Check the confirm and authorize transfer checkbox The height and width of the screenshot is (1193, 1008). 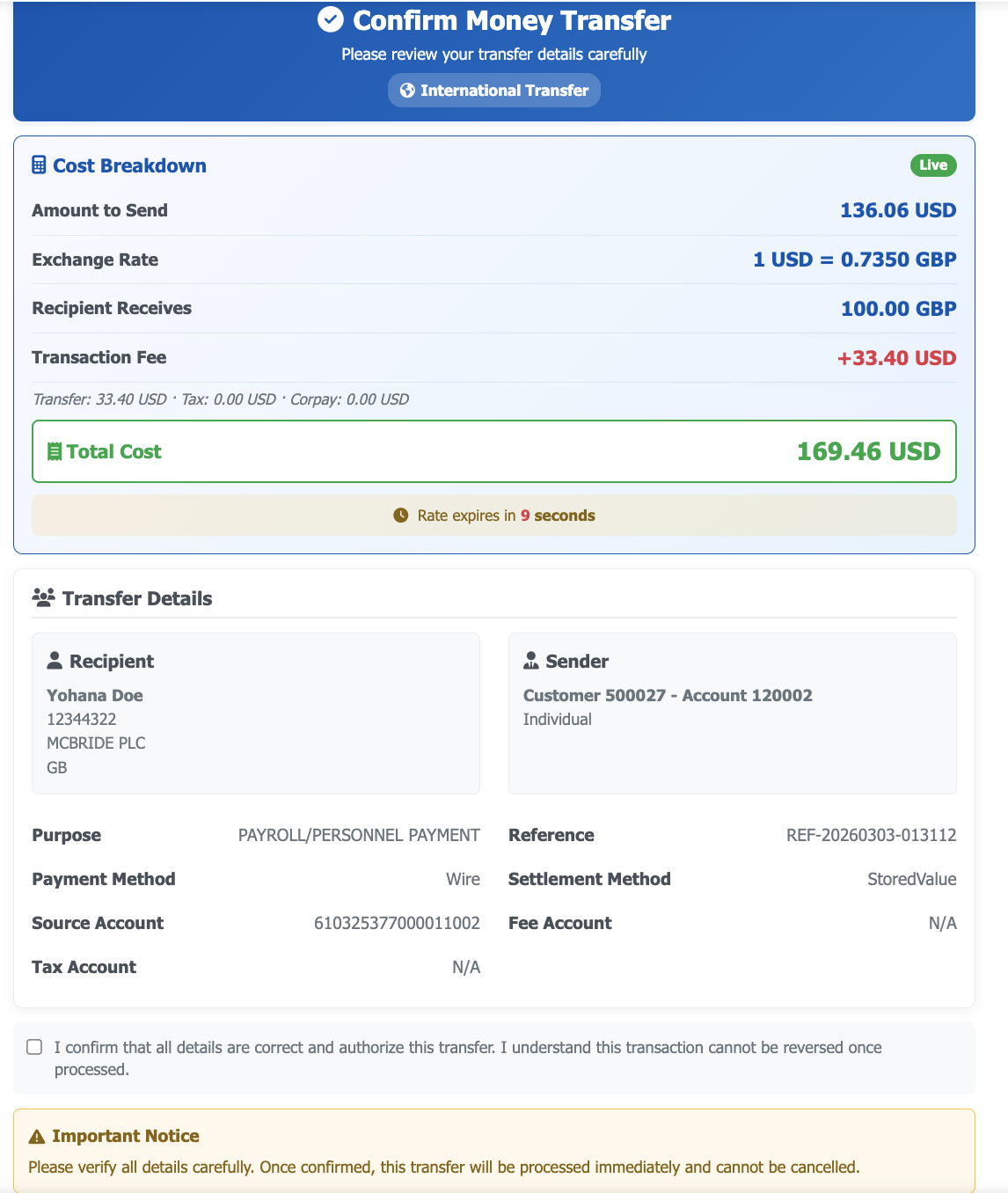pos(34,1047)
